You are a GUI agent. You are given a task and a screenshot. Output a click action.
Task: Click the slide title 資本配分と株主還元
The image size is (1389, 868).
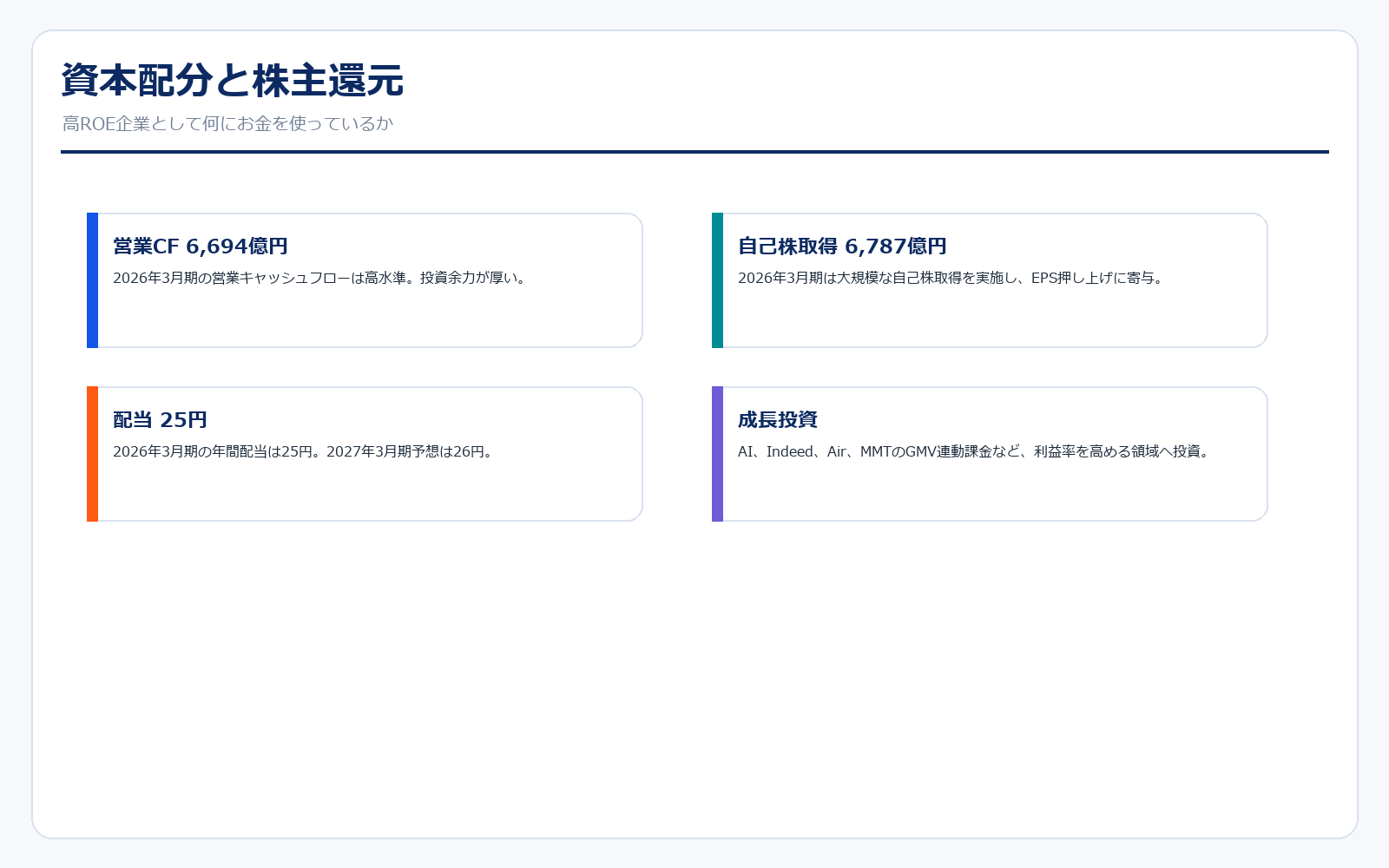(233, 81)
